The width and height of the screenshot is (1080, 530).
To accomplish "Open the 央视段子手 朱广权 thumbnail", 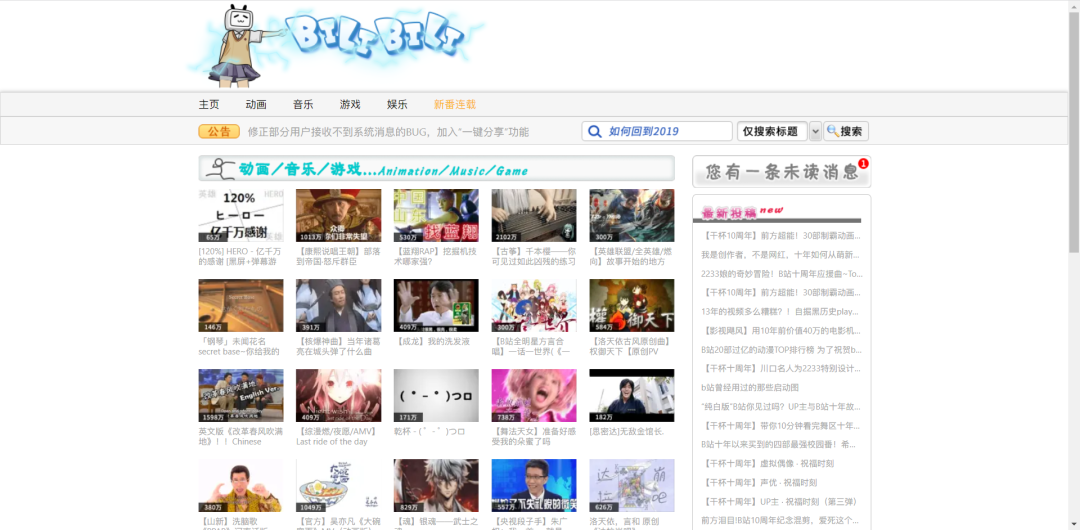I will point(534,485).
